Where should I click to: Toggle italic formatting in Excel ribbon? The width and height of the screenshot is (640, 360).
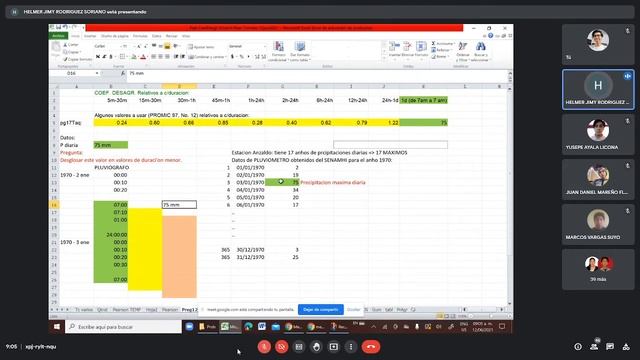104,57
